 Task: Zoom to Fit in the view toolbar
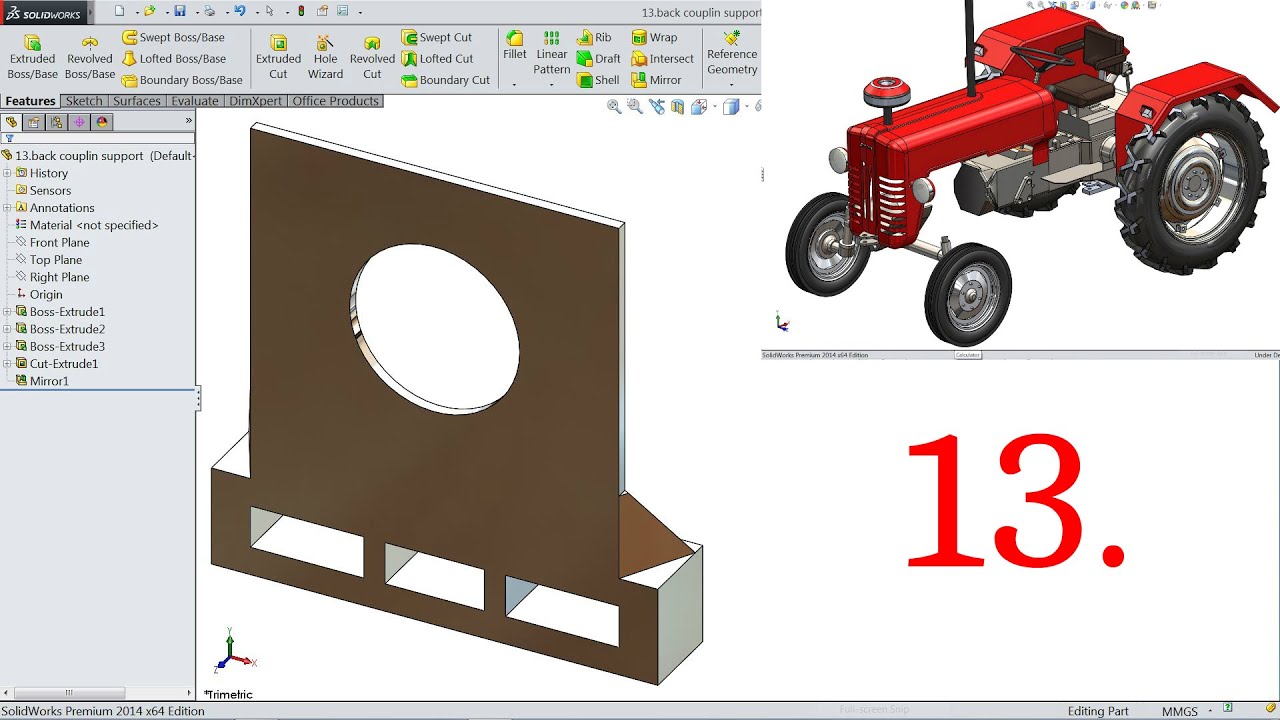[614, 107]
